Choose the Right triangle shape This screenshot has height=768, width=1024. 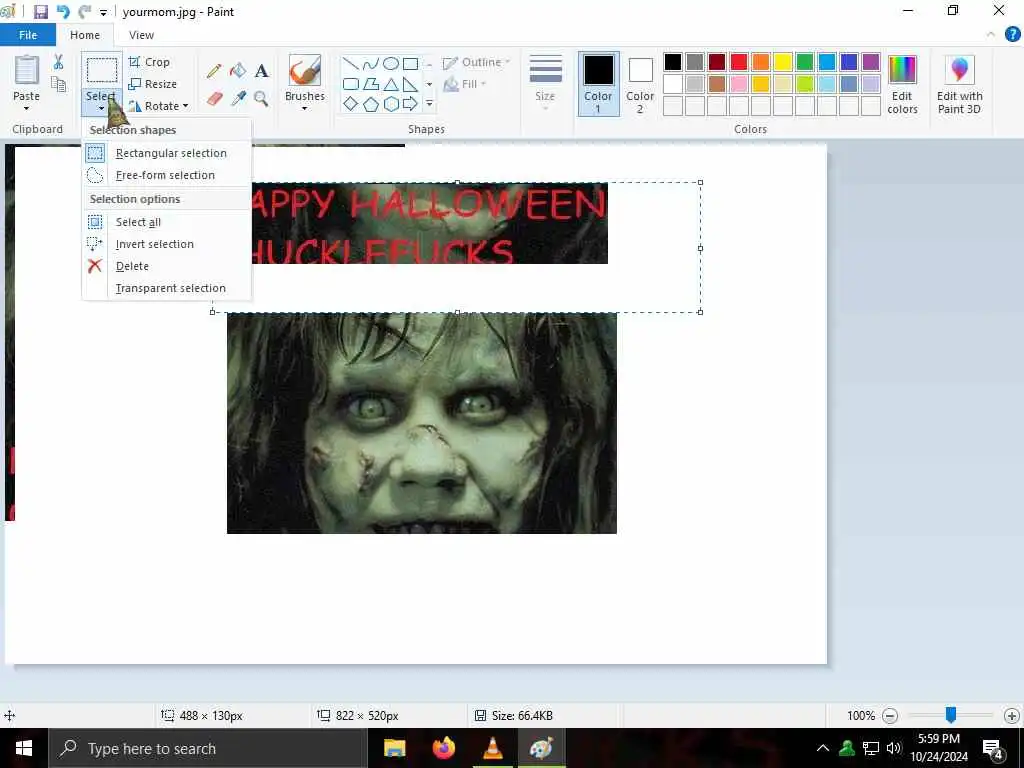[x=410, y=84]
